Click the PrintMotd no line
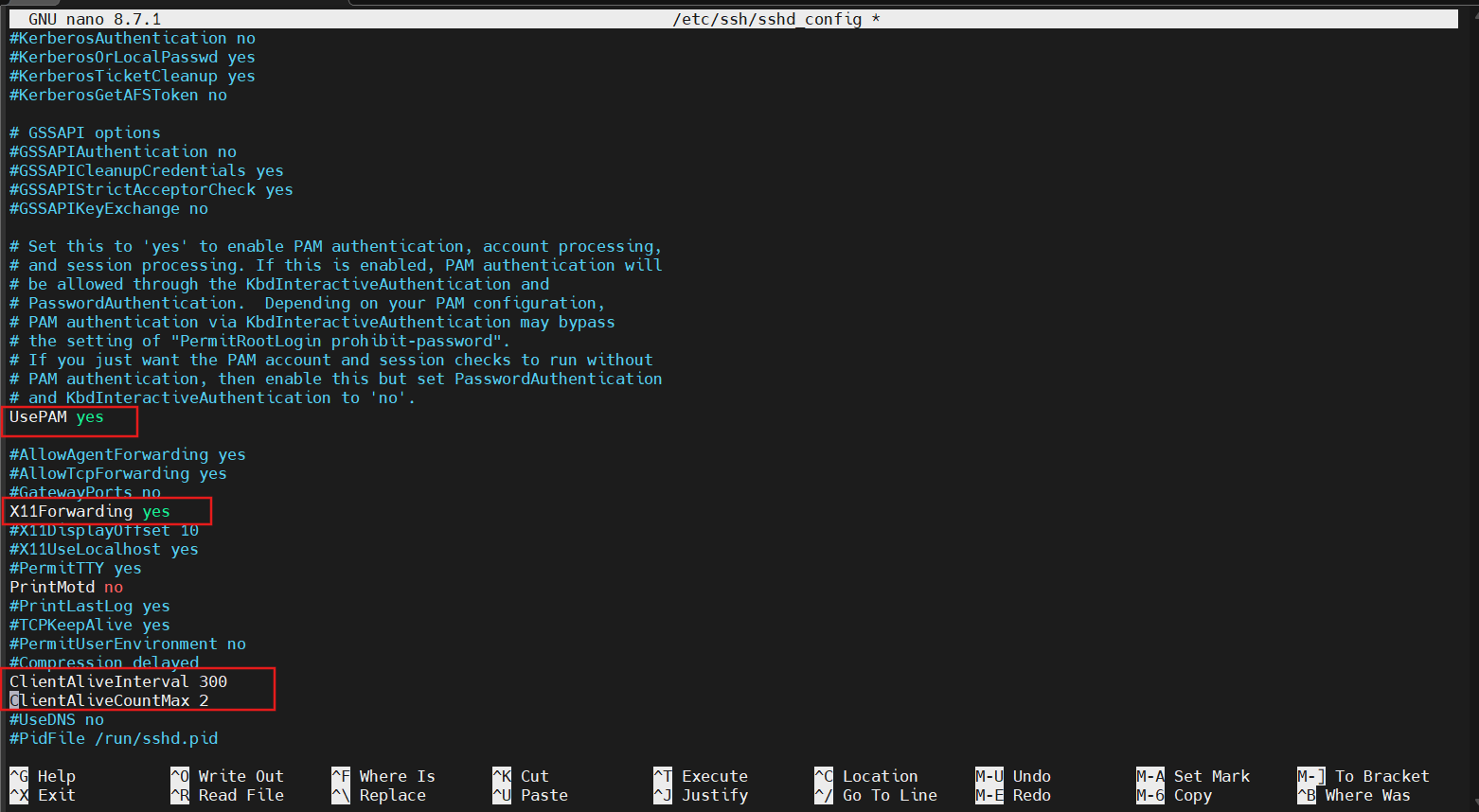The height and width of the screenshot is (812, 1479). click(66, 587)
